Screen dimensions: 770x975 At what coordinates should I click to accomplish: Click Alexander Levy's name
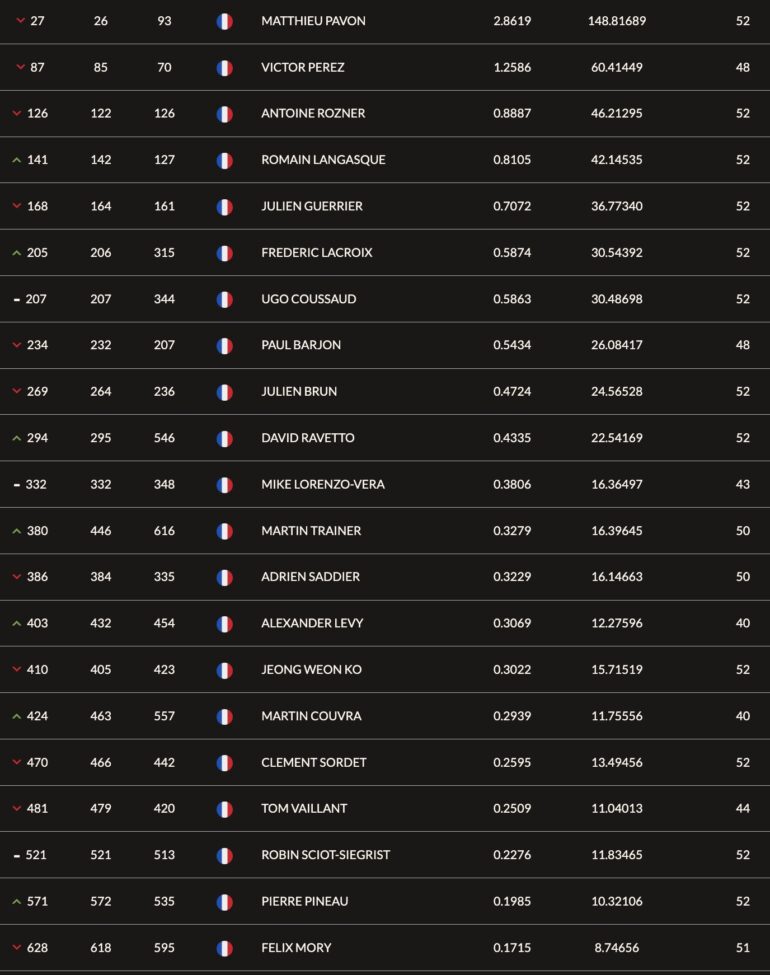point(312,623)
